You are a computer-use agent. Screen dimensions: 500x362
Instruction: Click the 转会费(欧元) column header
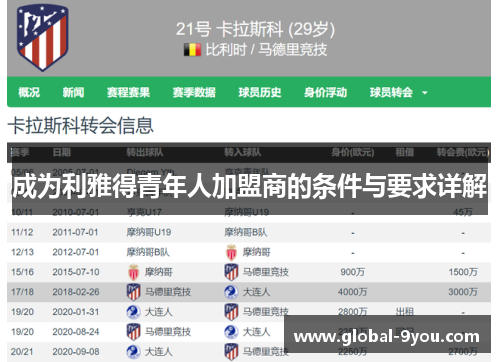click(x=463, y=152)
